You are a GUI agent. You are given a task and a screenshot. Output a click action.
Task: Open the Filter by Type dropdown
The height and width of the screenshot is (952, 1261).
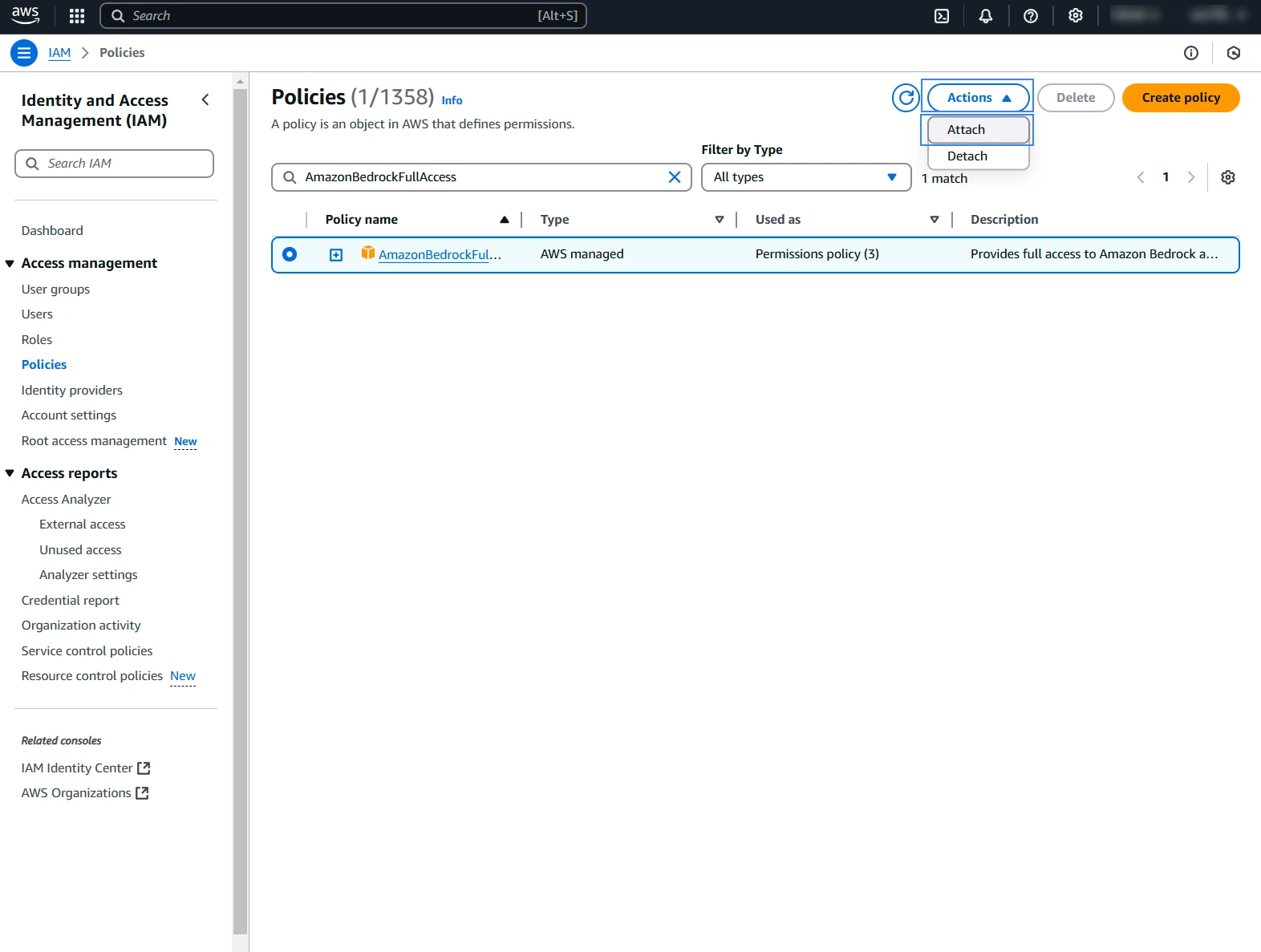pos(806,177)
